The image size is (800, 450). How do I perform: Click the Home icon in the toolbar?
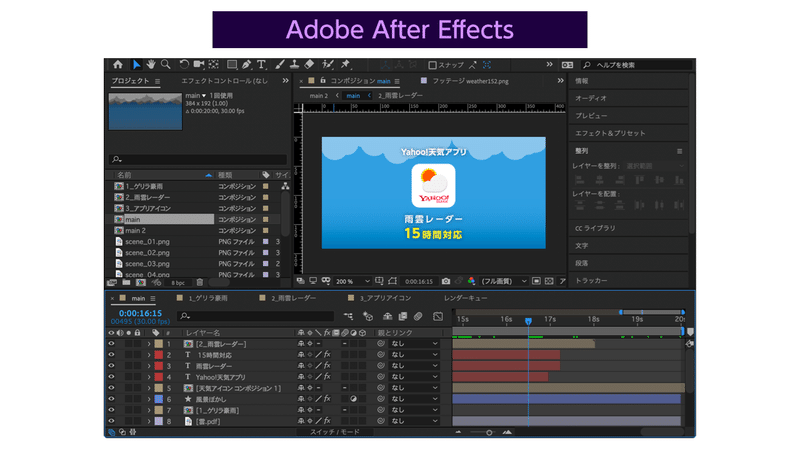(x=118, y=64)
